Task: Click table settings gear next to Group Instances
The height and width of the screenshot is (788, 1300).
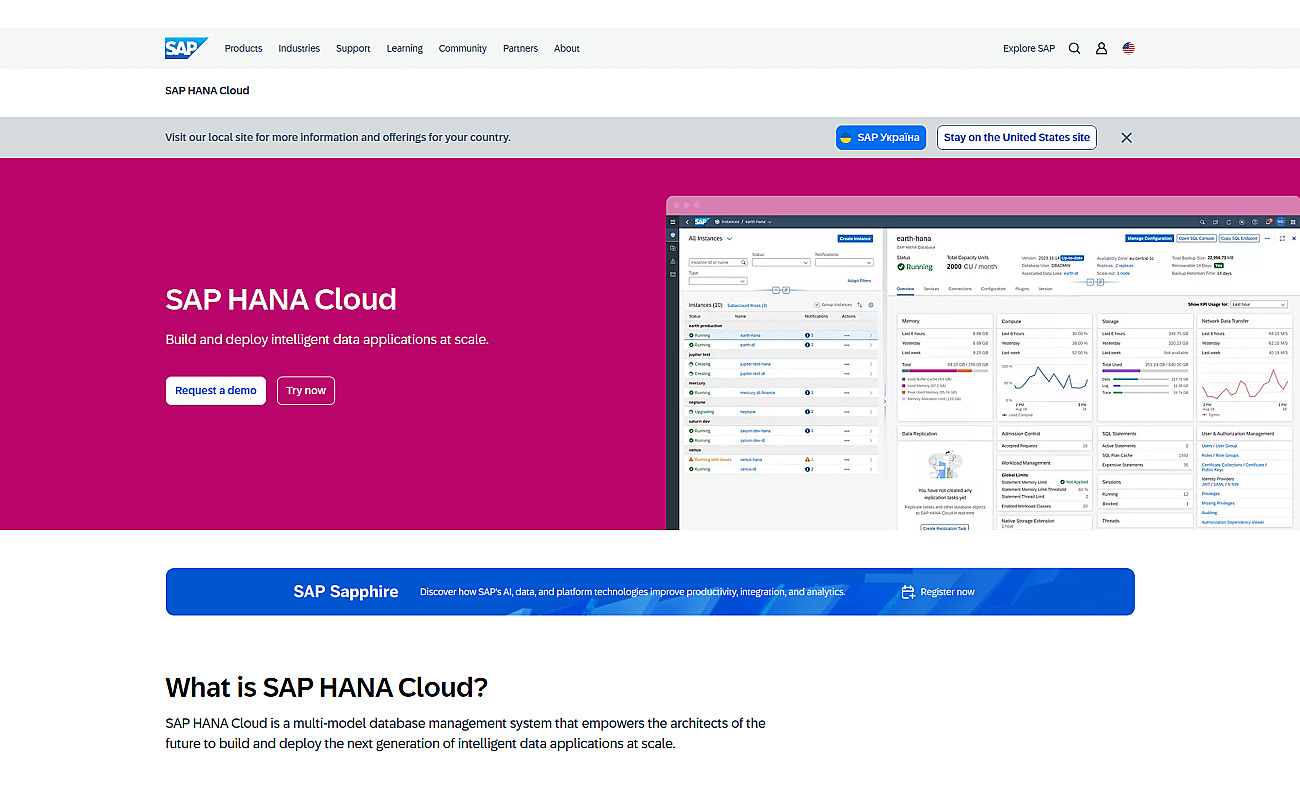Action: tap(871, 305)
